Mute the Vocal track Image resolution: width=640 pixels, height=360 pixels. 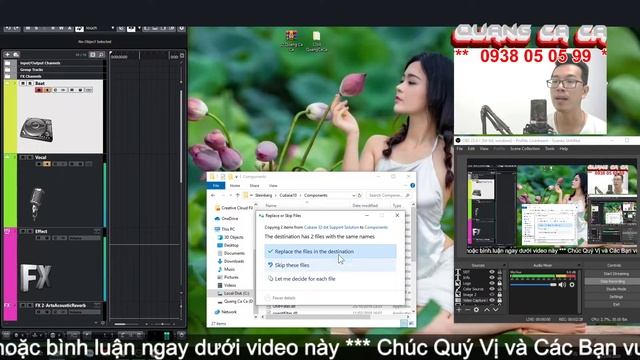click(x=23, y=157)
